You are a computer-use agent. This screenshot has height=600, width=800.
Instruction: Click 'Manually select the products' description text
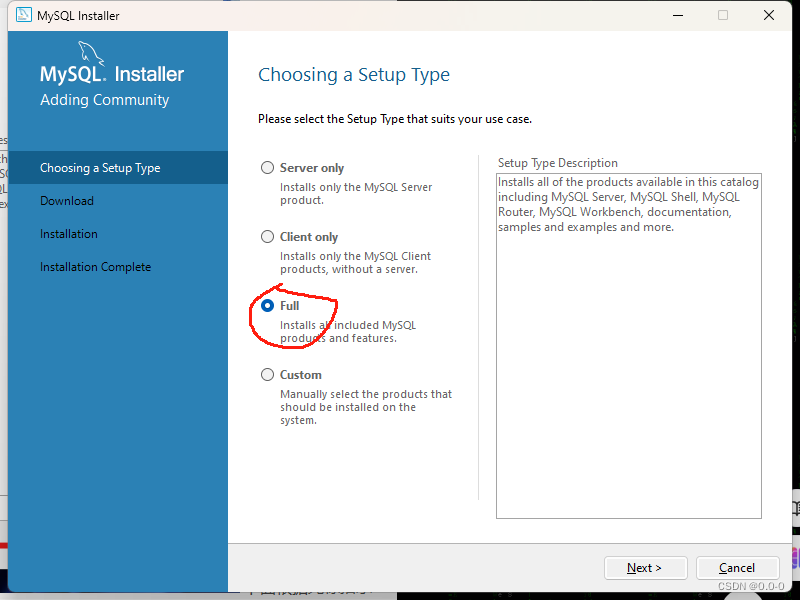[x=366, y=407]
